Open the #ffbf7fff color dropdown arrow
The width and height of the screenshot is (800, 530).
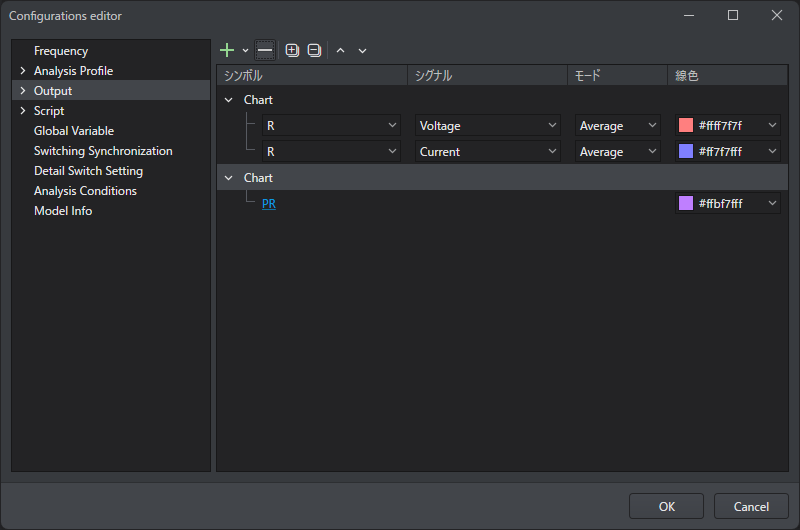click(772, 204)
